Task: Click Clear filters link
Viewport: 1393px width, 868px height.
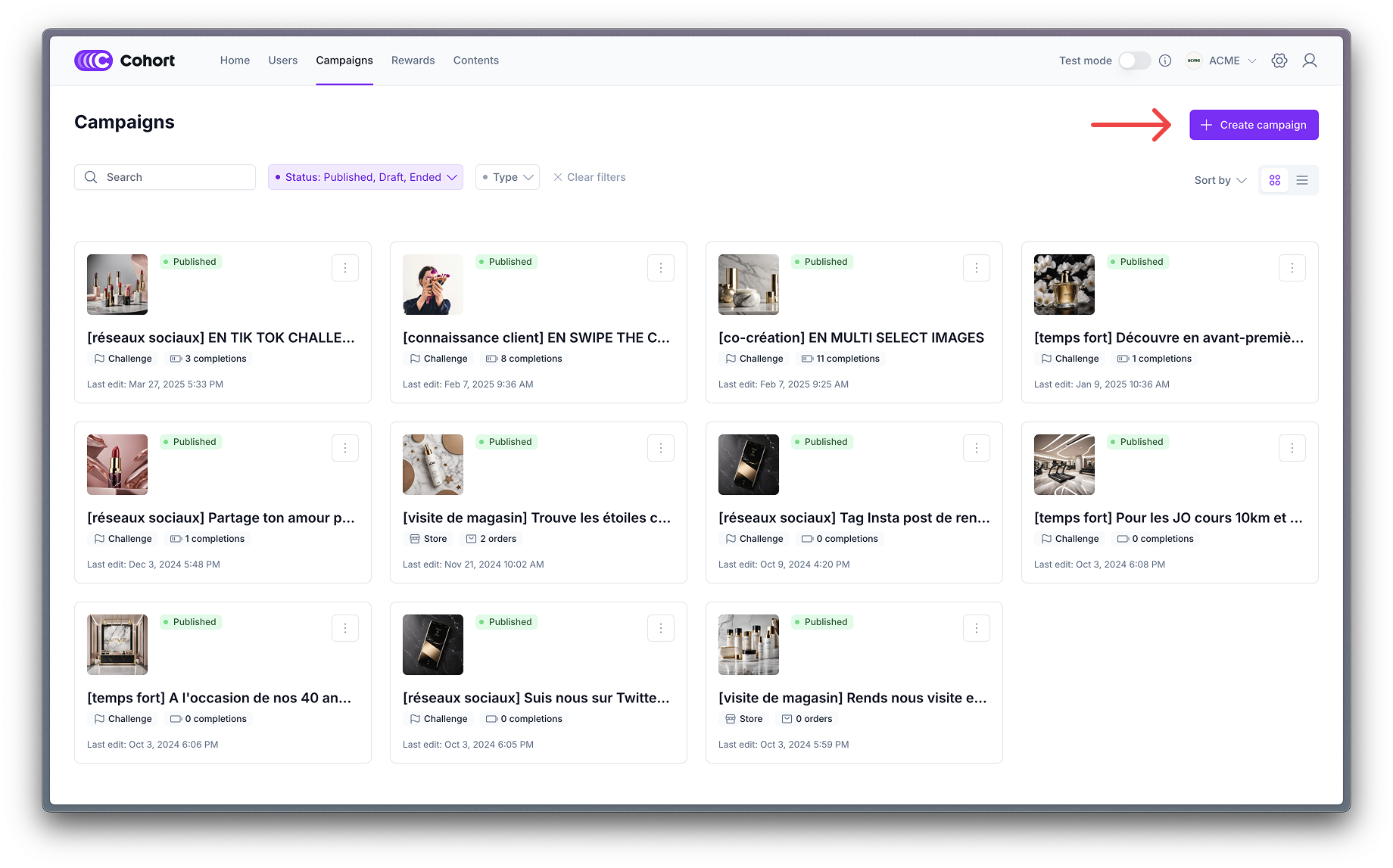Action: pyautogui.click(x=590, y=177)
